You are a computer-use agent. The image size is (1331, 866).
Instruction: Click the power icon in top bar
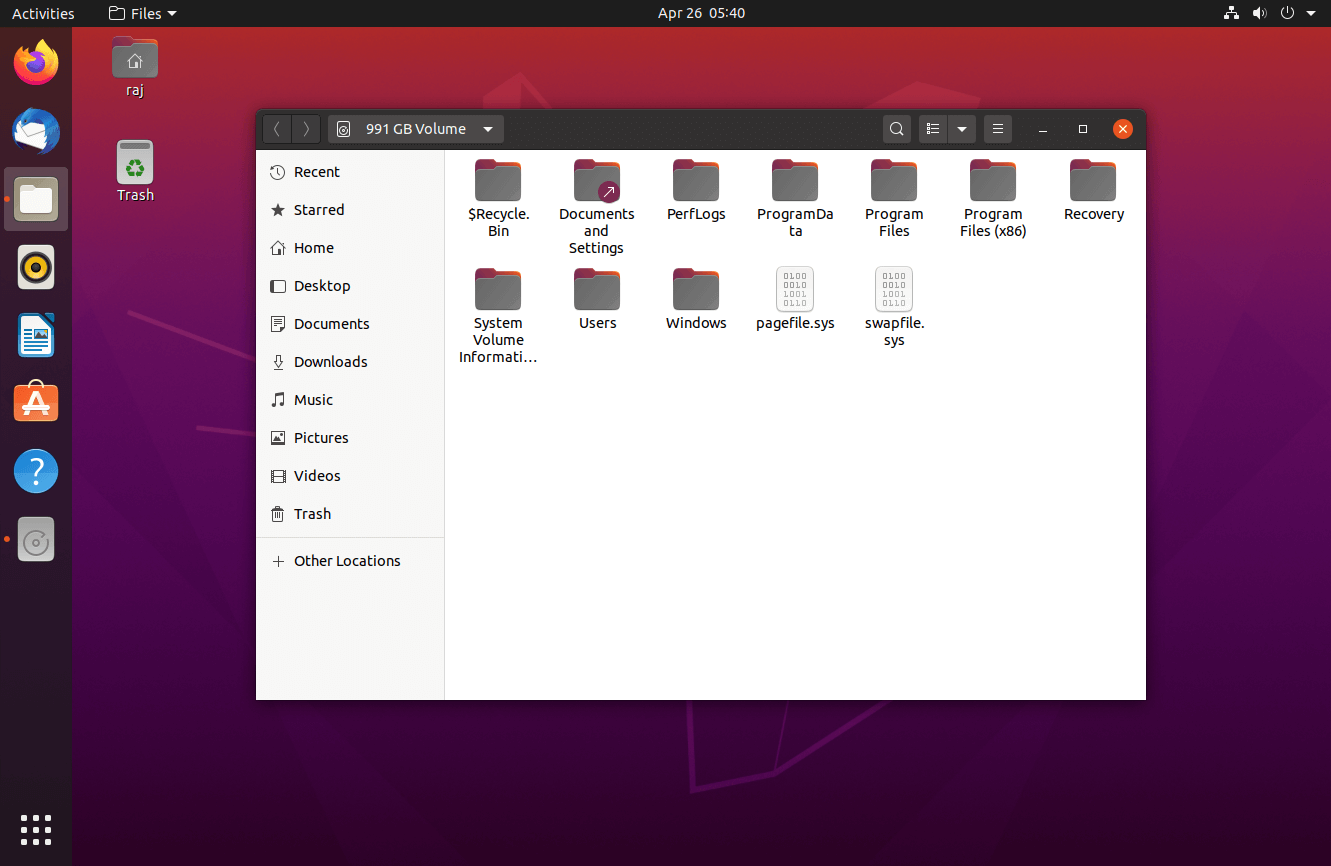(x=1287, y=13)
